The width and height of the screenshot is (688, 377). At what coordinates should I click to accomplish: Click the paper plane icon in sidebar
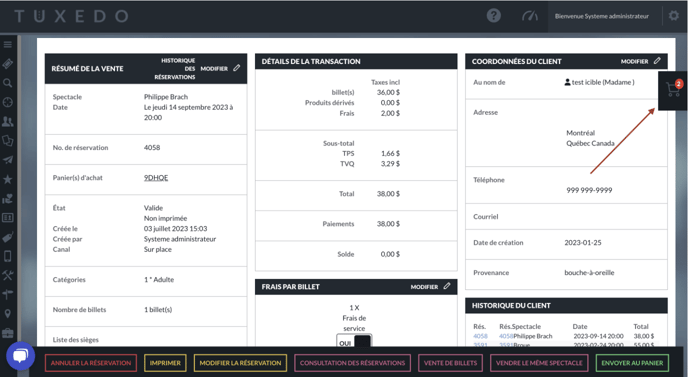click(7, 160)
